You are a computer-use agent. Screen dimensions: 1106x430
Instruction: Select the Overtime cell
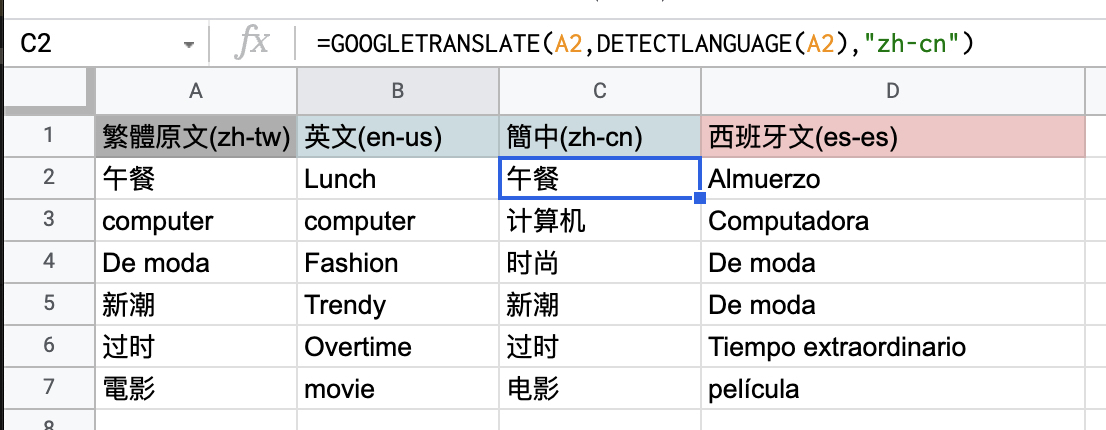click(x=398, y=347)
